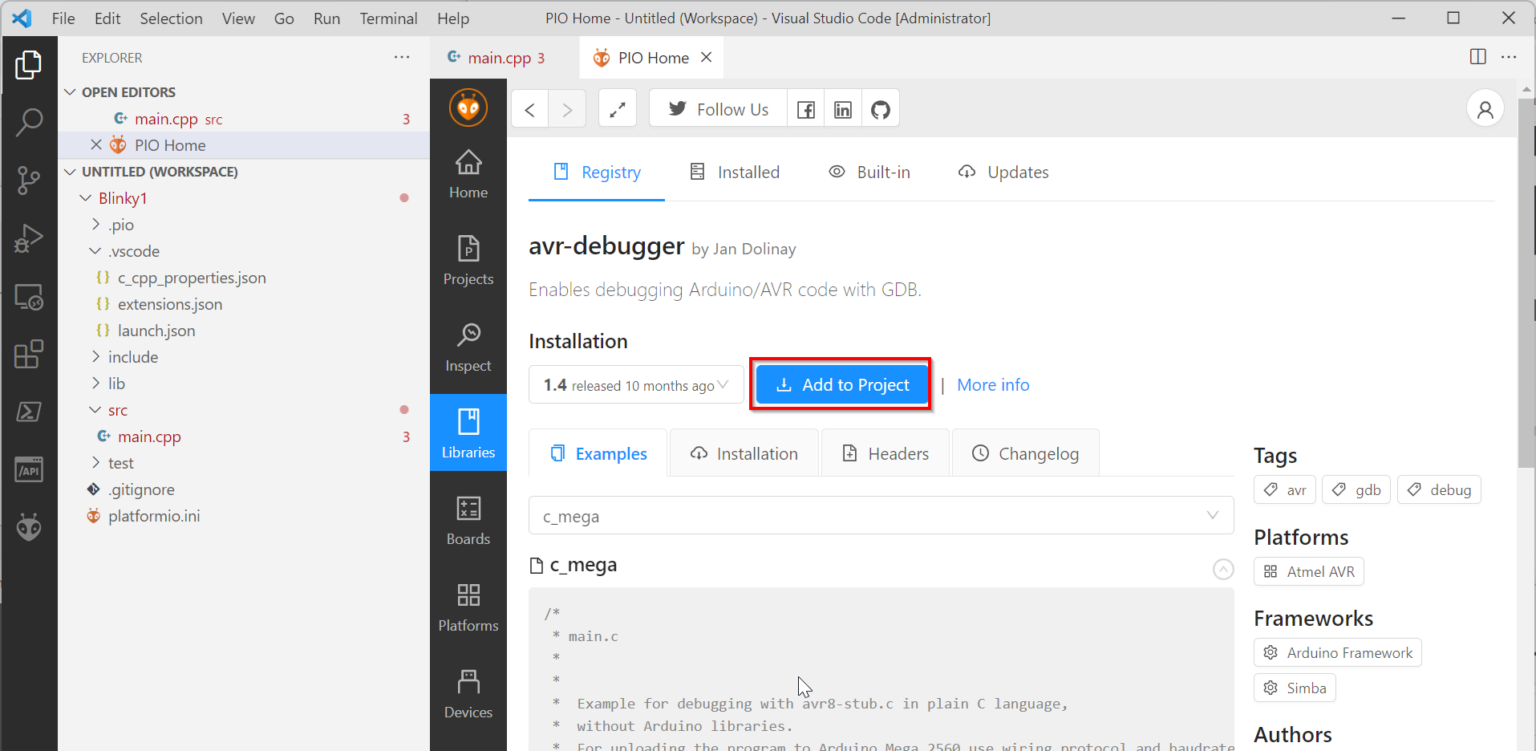Select the Inspect tool in PIO sidebar
The height and width of the screenshot is (751, 1536).
pos(468,348)
